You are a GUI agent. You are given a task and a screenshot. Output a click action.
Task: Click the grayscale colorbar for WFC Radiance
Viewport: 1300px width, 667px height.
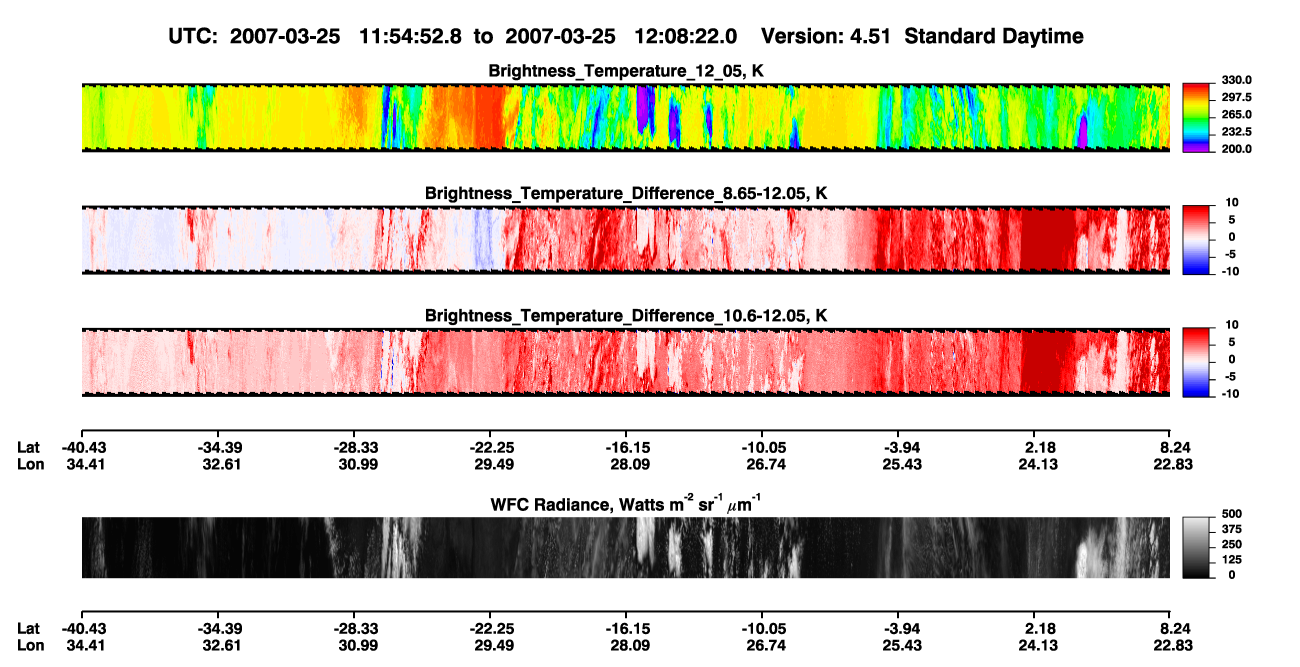[x=1197, y=547]
